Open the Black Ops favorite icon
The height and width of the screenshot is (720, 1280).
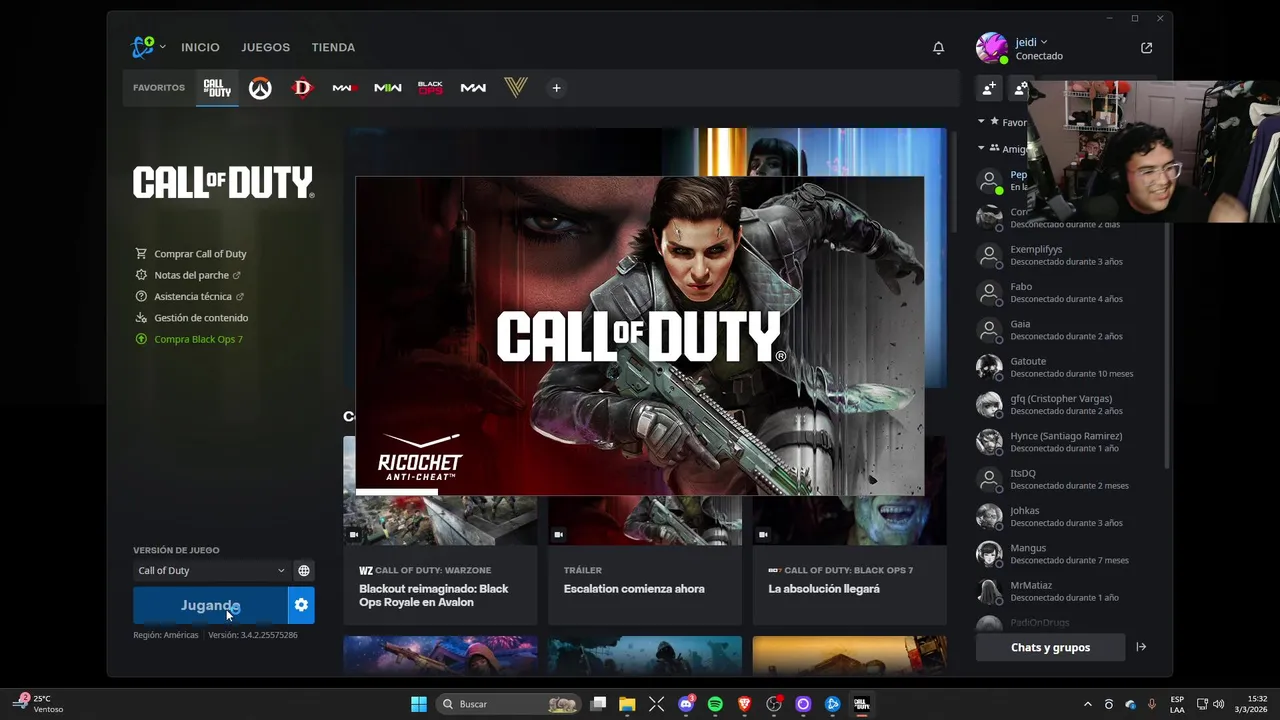[430, 88]
